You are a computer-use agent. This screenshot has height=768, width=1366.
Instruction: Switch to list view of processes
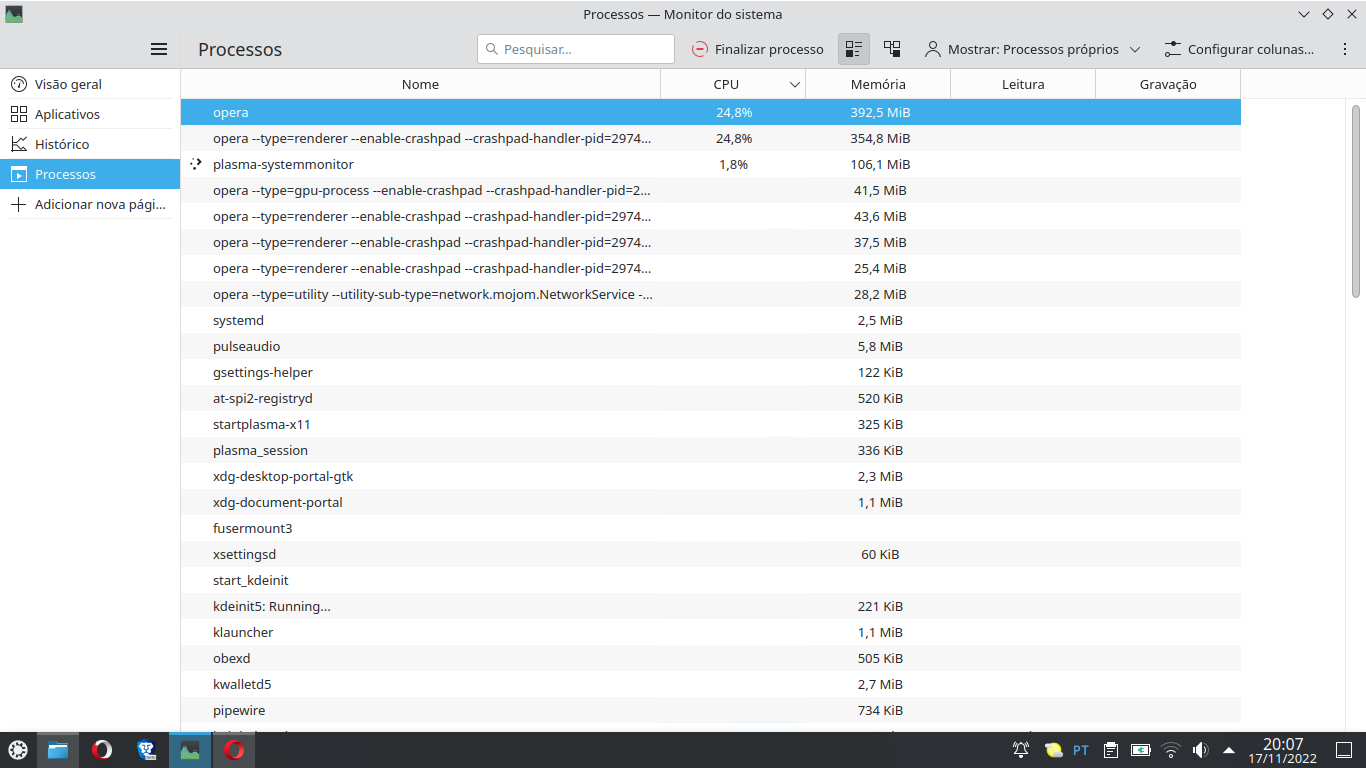pyautogui.click(x=854, y=49)
